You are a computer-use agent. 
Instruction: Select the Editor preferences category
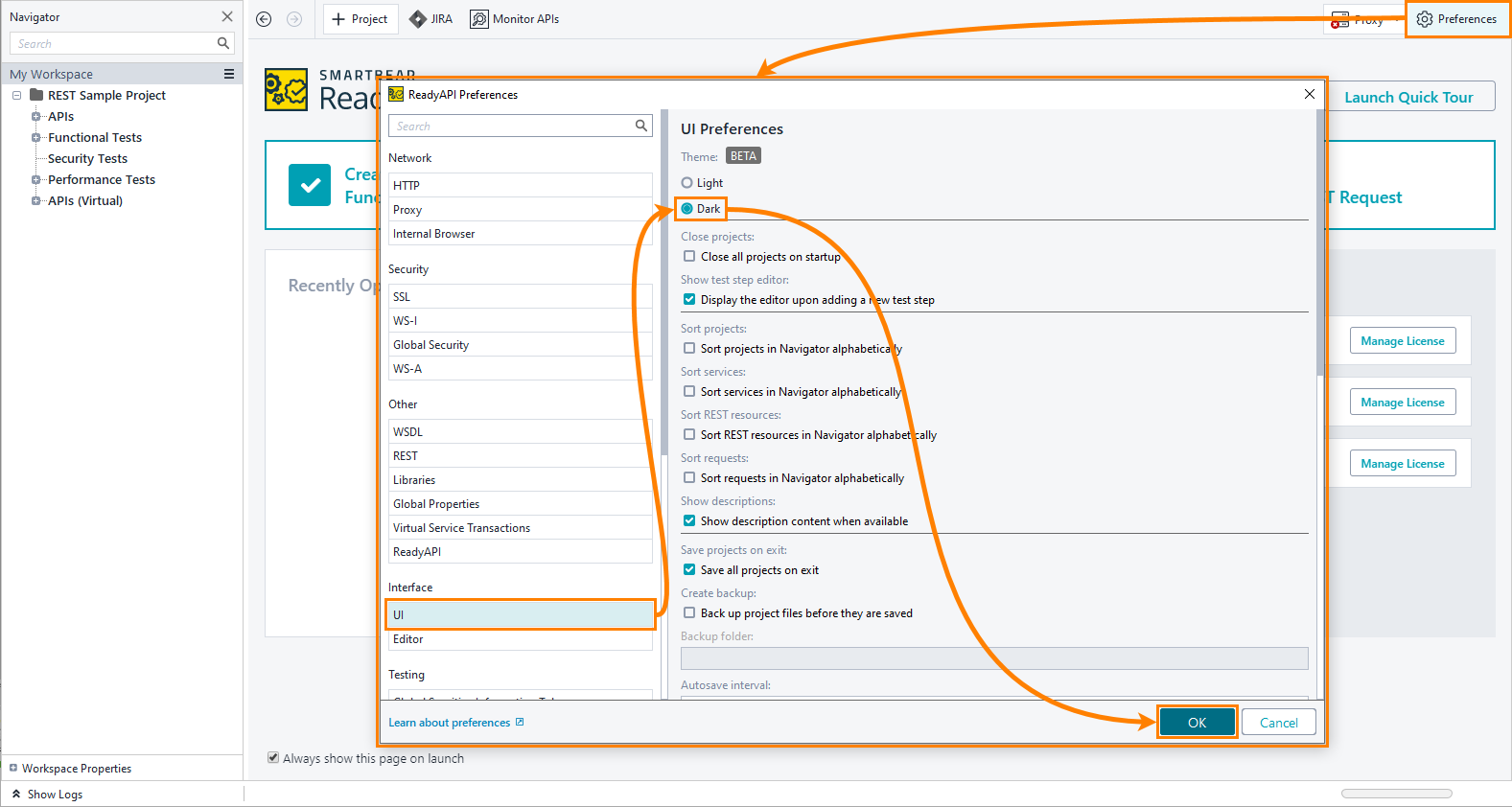(x=408, y=639)
